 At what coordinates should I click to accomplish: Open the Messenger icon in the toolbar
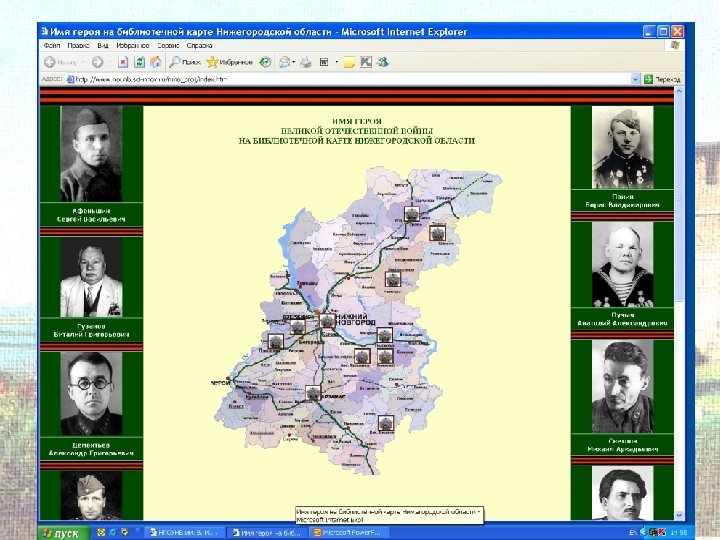(x=382, y=62)
